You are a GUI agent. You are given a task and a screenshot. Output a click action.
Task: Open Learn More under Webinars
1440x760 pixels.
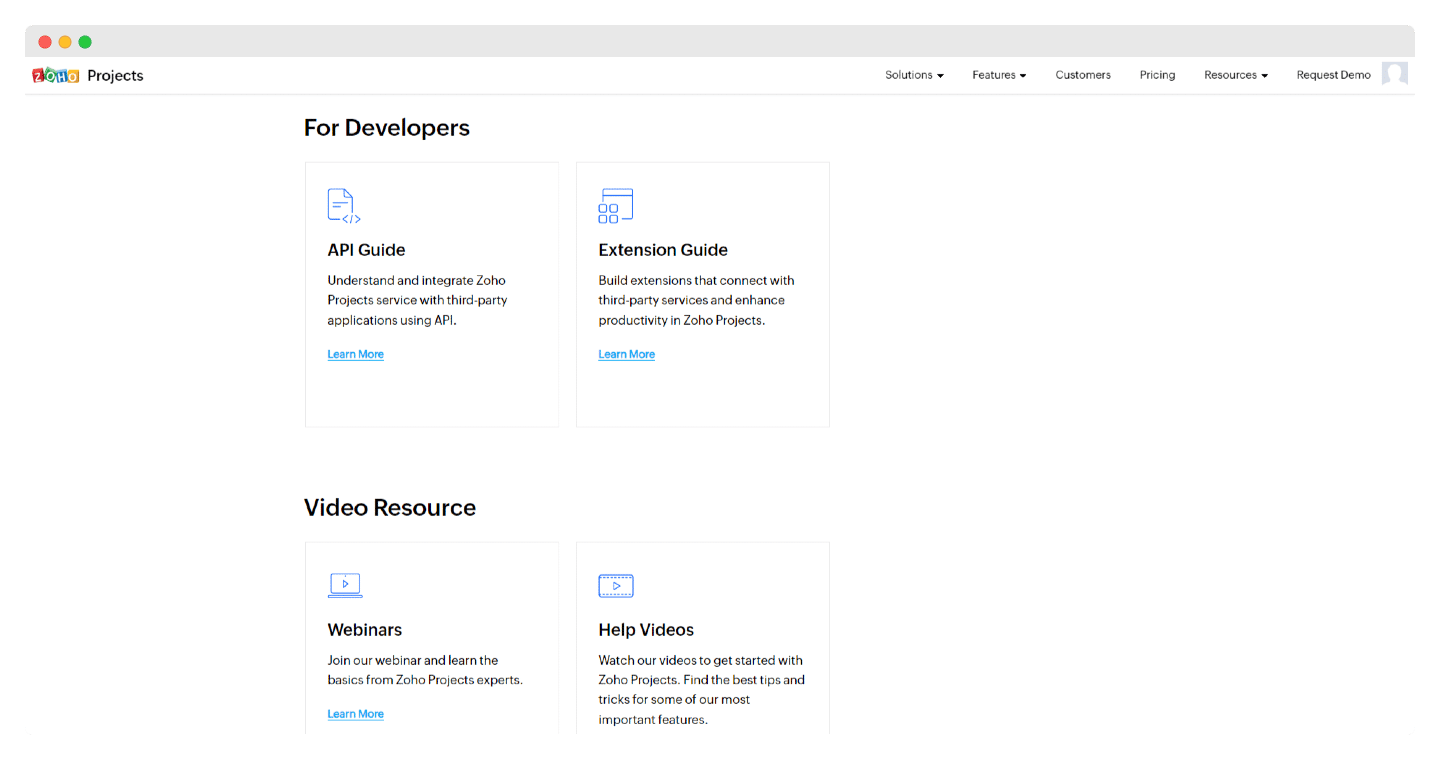coord(355,714)
